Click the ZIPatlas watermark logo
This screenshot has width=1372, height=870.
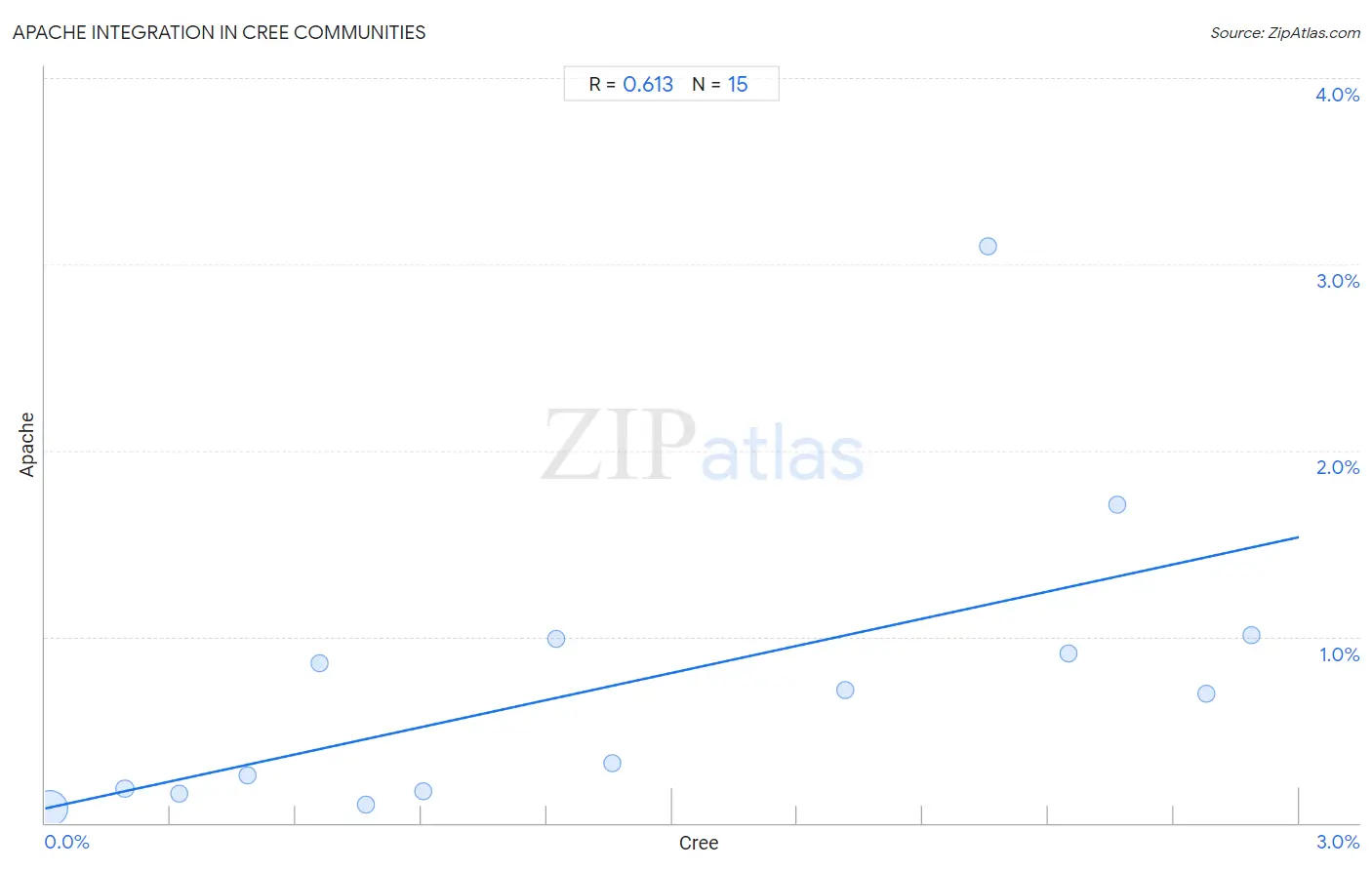[x=703, y=447]
